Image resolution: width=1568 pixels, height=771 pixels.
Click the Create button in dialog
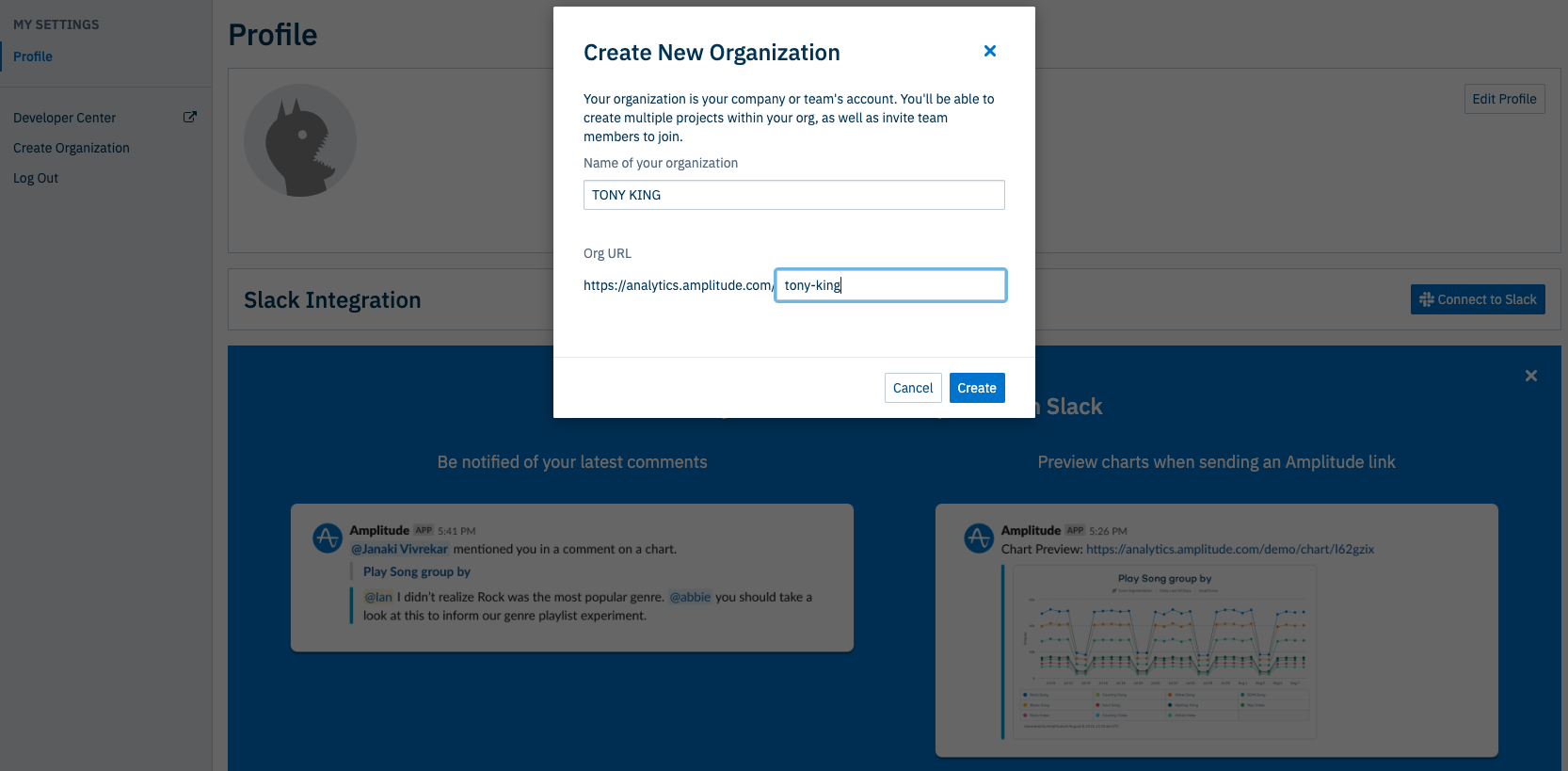(977, 388)
